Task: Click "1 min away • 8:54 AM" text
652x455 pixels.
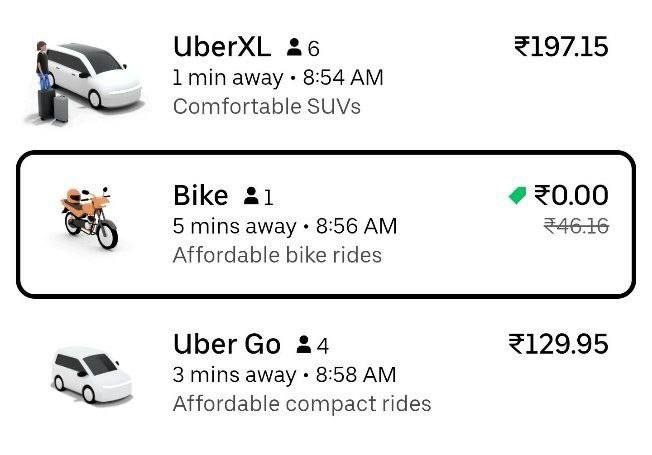Action: point(278,77)
